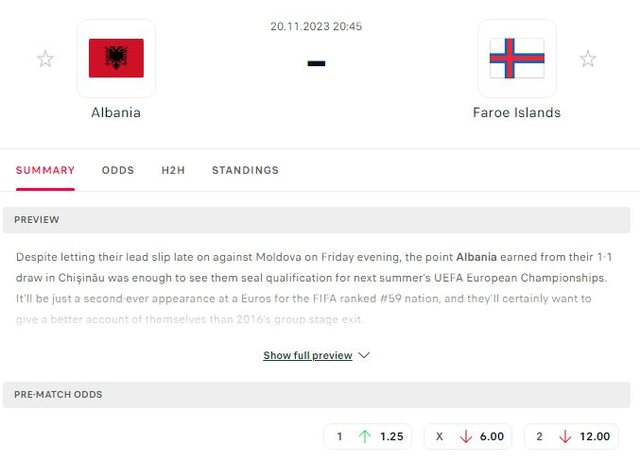Switch to the Summary tab
Screen dimensions: 640x462
pyautogui.click(x=45, y=170)
